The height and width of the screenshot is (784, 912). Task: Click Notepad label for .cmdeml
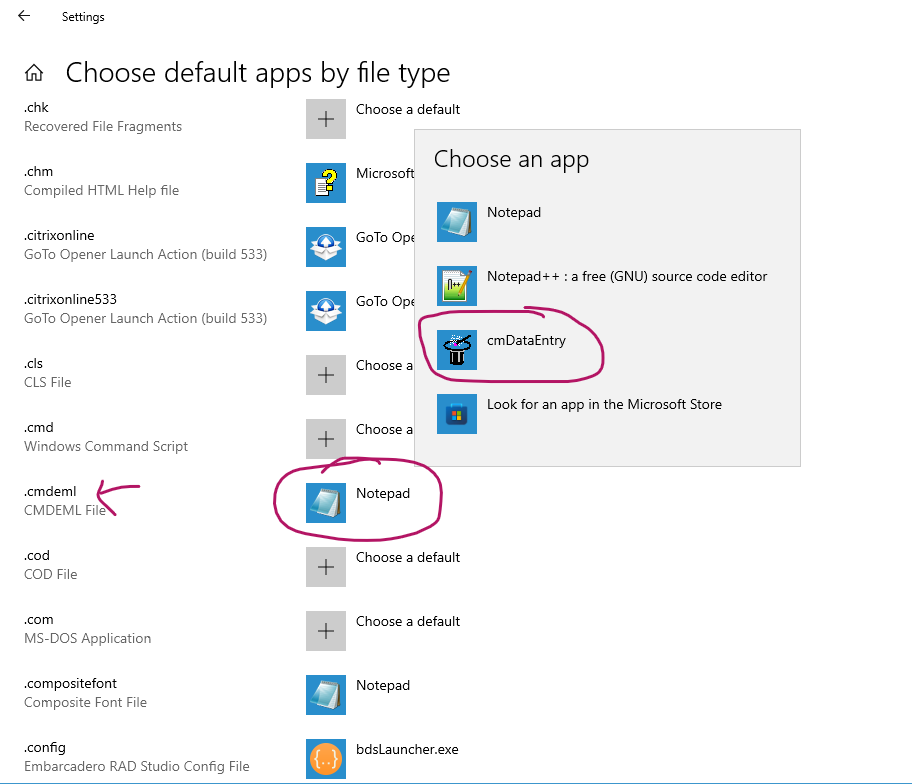(x=383, y=493)
